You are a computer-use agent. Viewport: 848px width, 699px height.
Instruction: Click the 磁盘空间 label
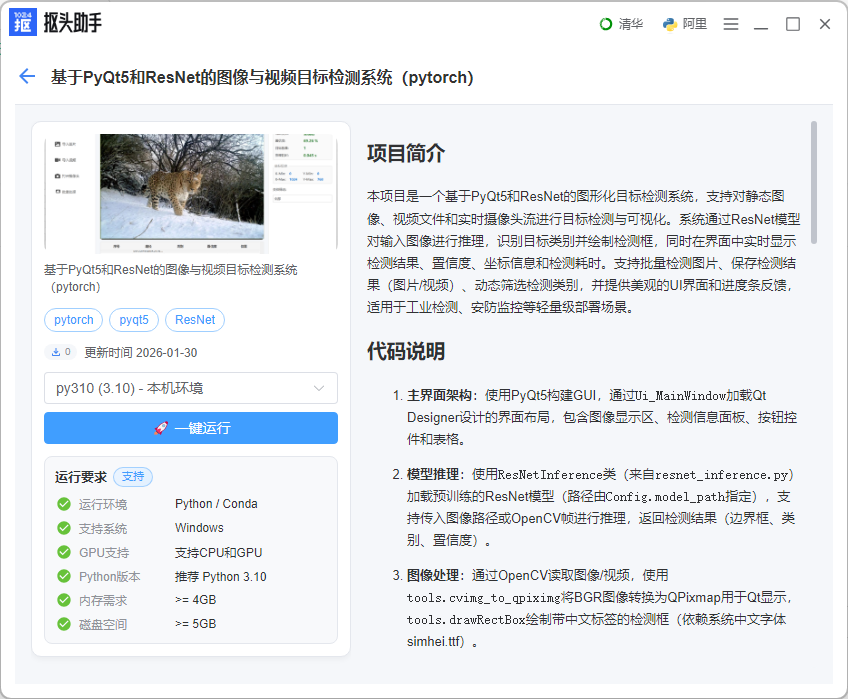tap(103, 624)
